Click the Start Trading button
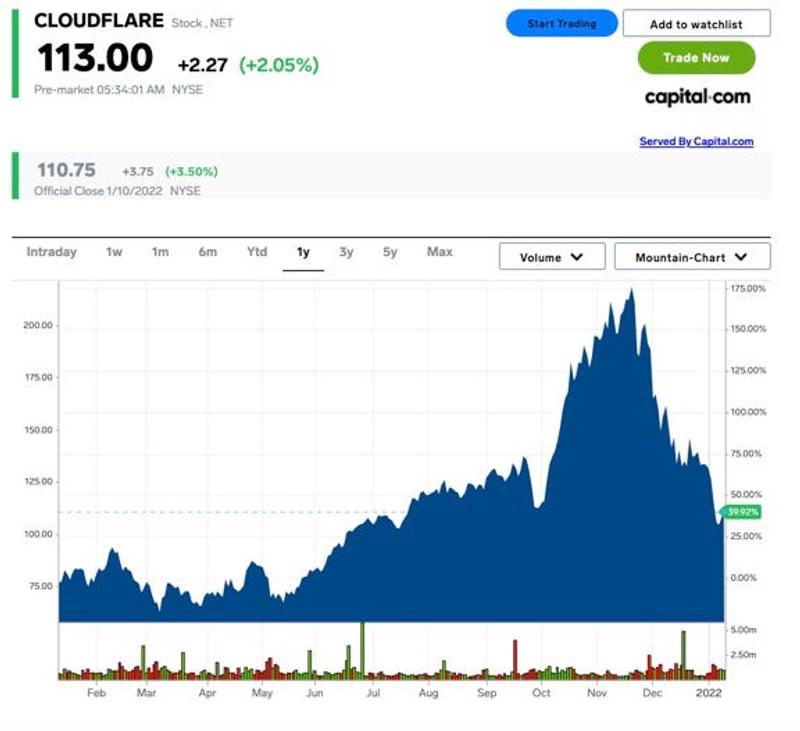The image size is (800, 731). tap(561, 23)
